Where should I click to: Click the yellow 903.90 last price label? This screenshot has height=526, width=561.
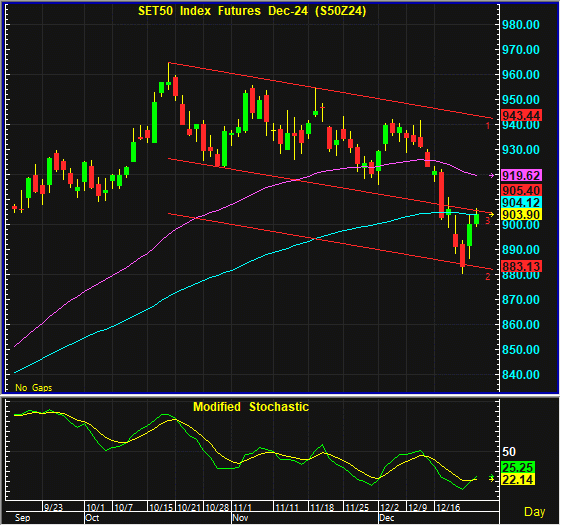521,214
